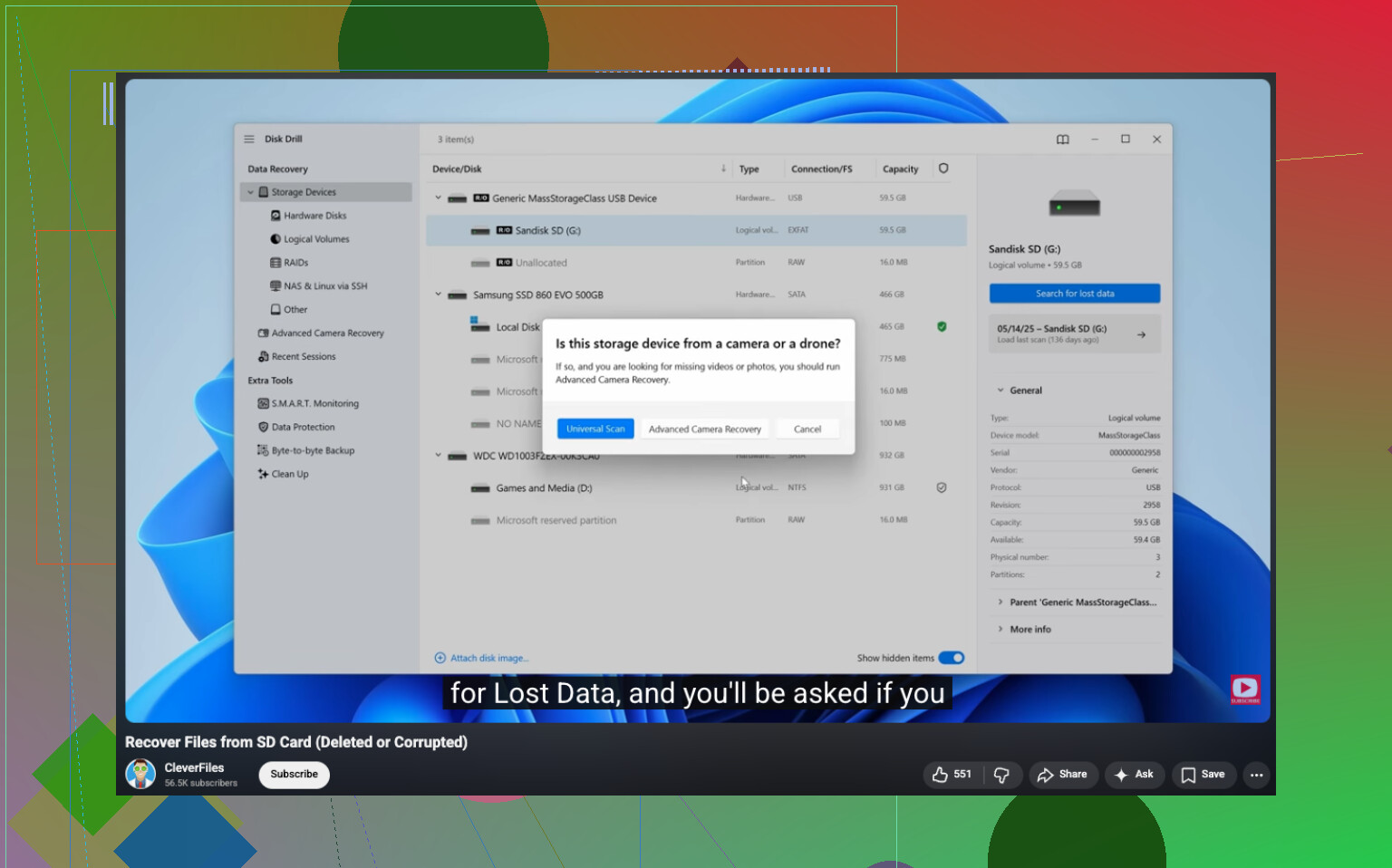The height and width of the screenshot is (868, 1392).
Task: Collapse Samsung SSD 860 EVO 500GB row
Action: [438, 294]
